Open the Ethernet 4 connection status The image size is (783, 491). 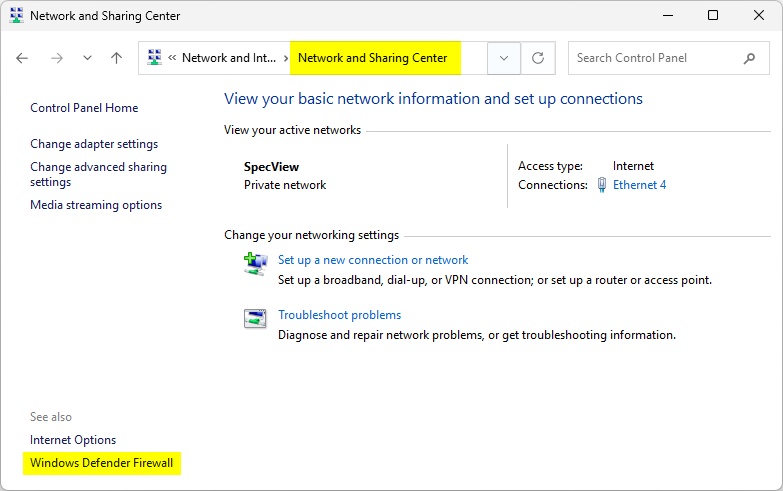pos(639,185)
